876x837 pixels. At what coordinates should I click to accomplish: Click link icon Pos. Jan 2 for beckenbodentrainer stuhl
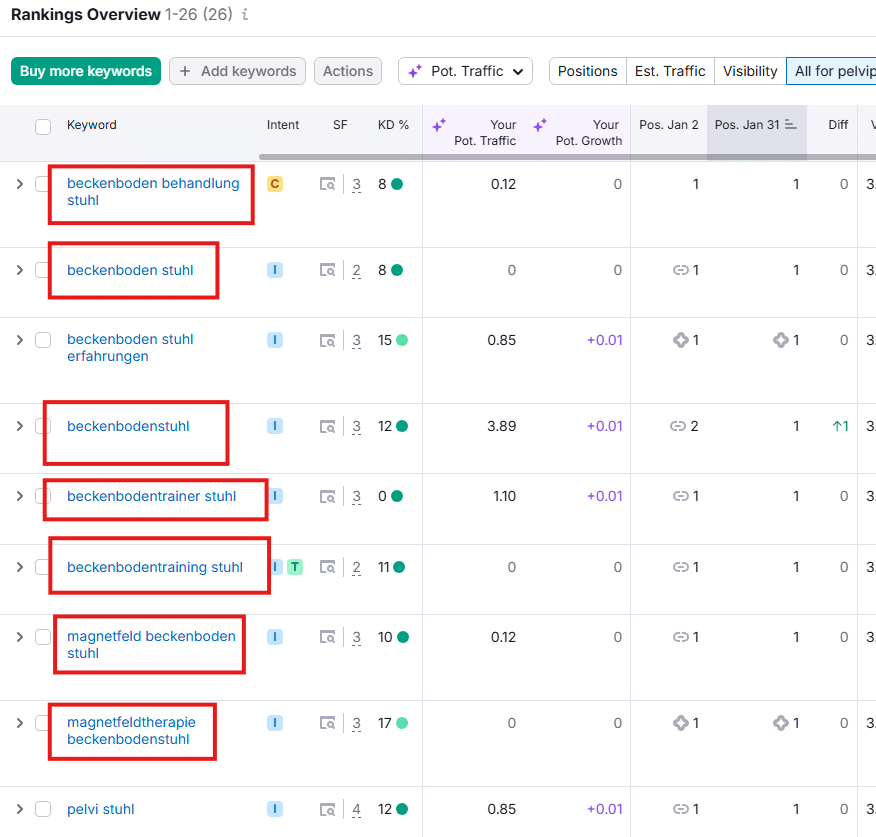point(680,496)
